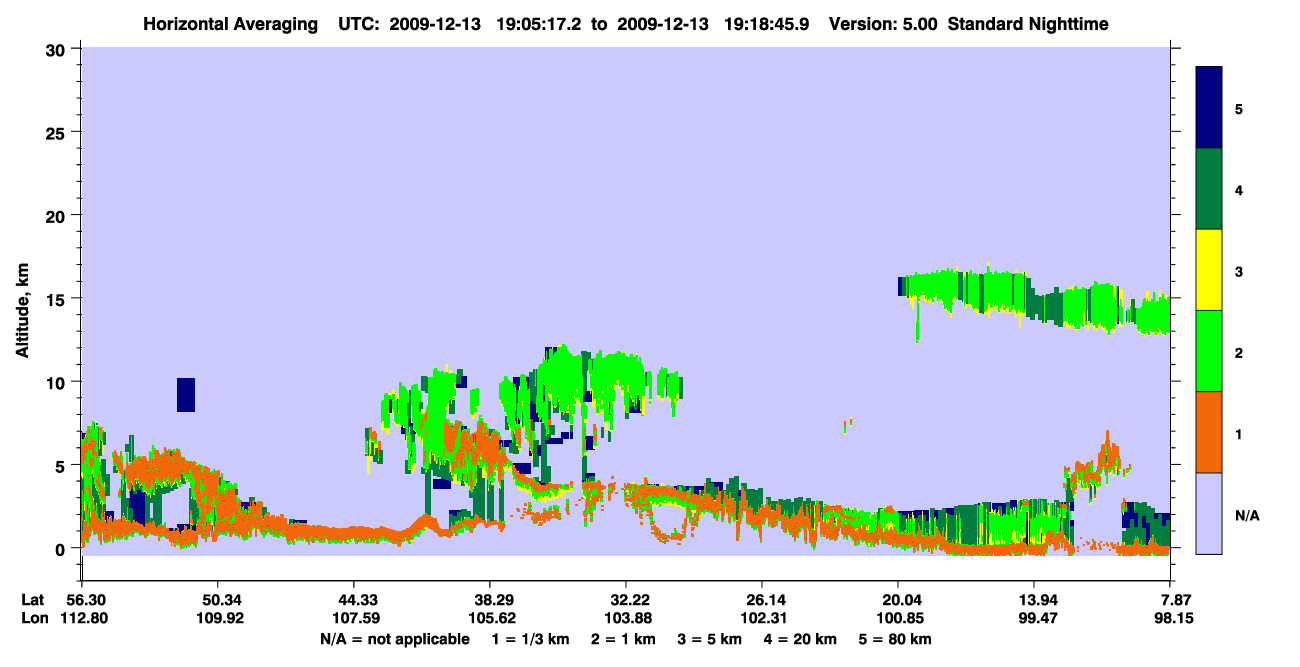Click the colorbar label '3'

[x=1238, y=271]
